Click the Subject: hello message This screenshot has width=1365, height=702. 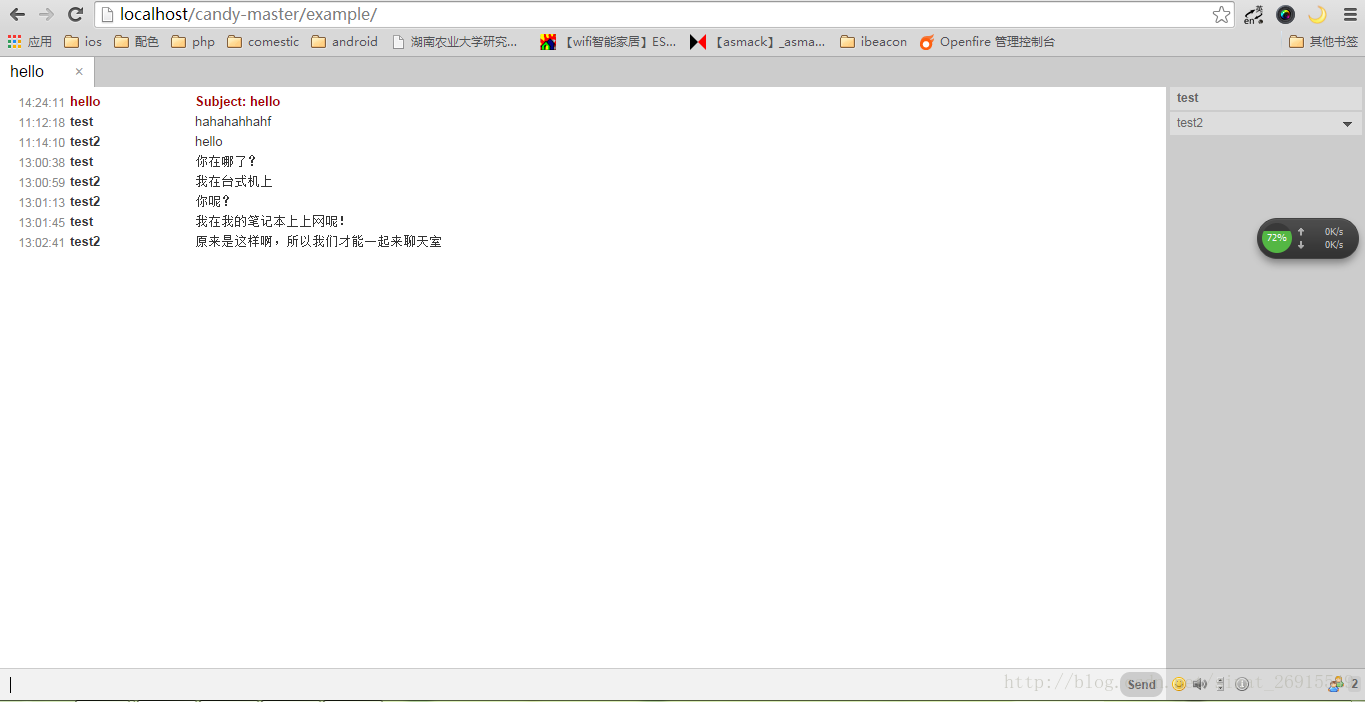(x=238, y=102)
